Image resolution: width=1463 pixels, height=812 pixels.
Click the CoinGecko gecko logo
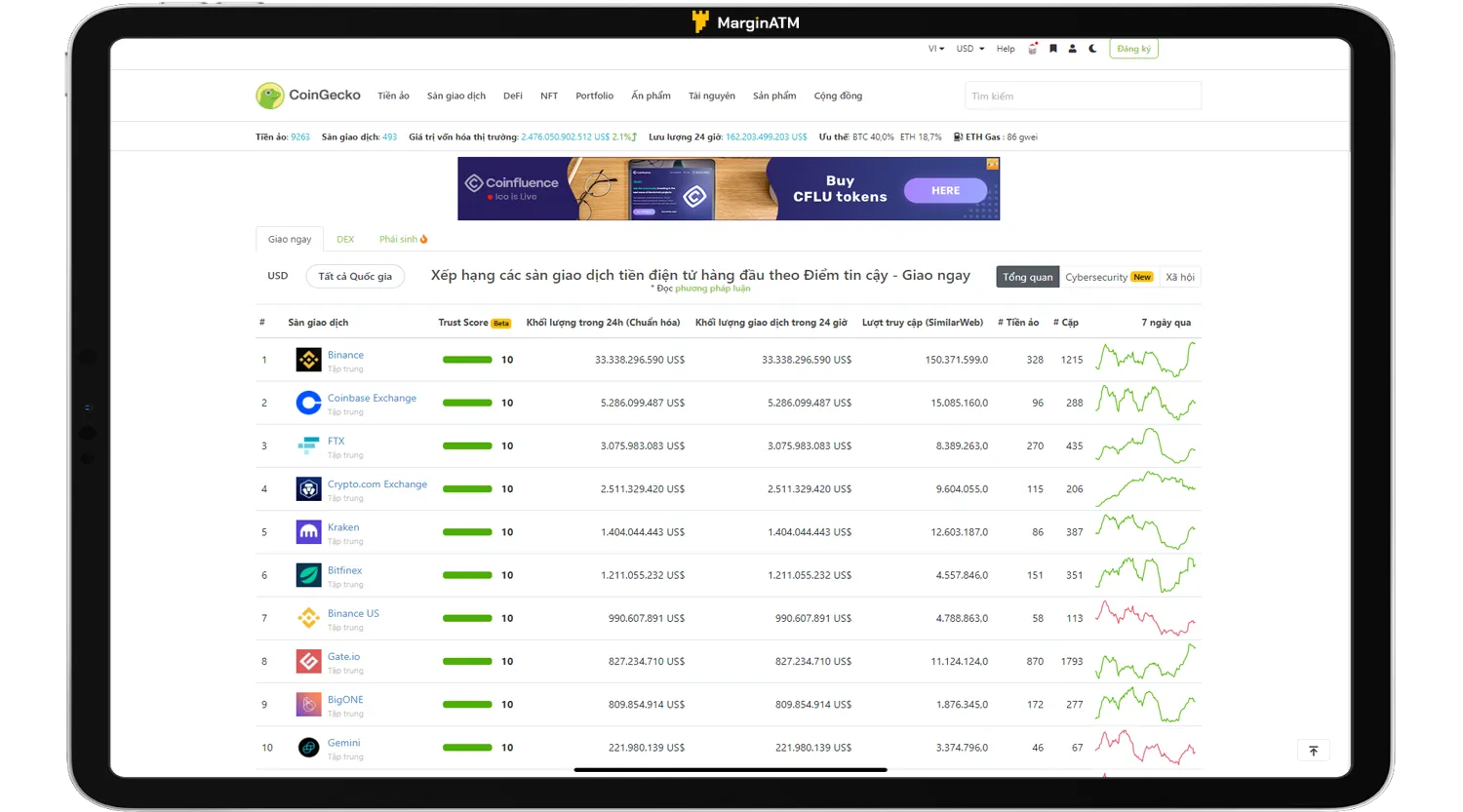coord(269,96)
